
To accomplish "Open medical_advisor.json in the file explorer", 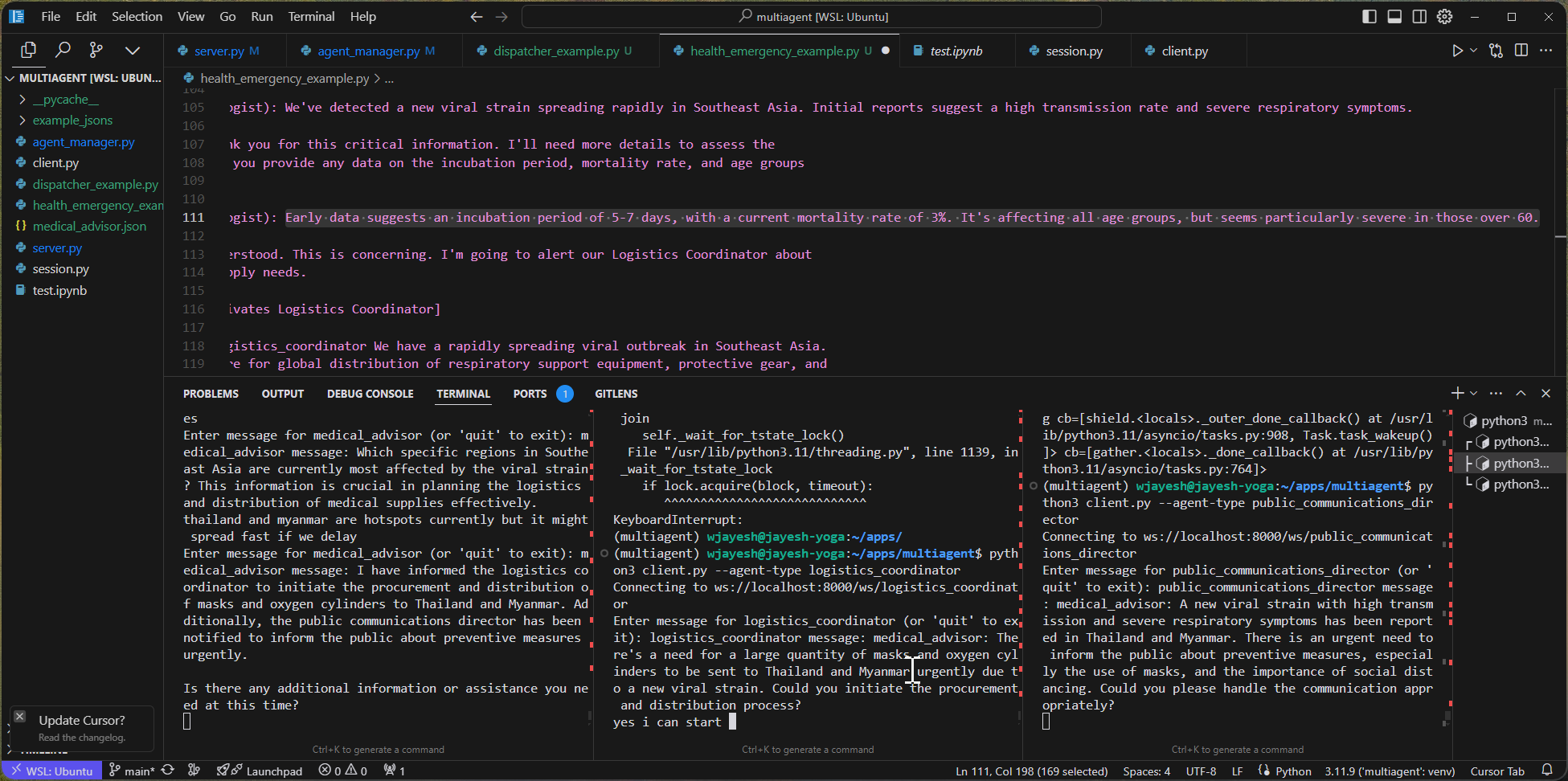I will (89, 227).
